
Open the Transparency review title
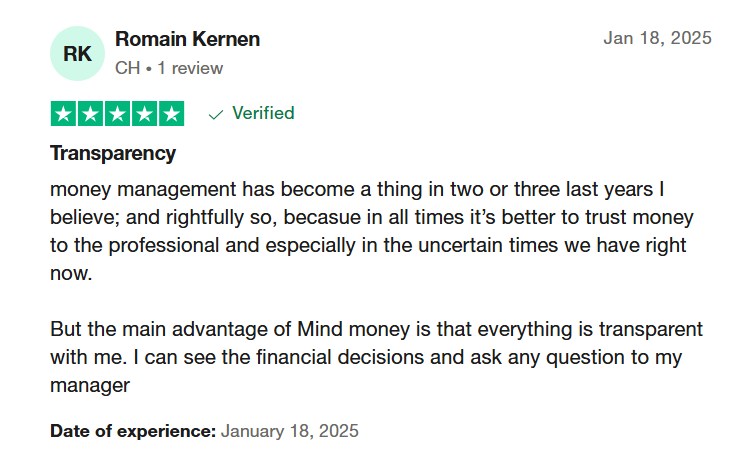click(x=113, y=153)
